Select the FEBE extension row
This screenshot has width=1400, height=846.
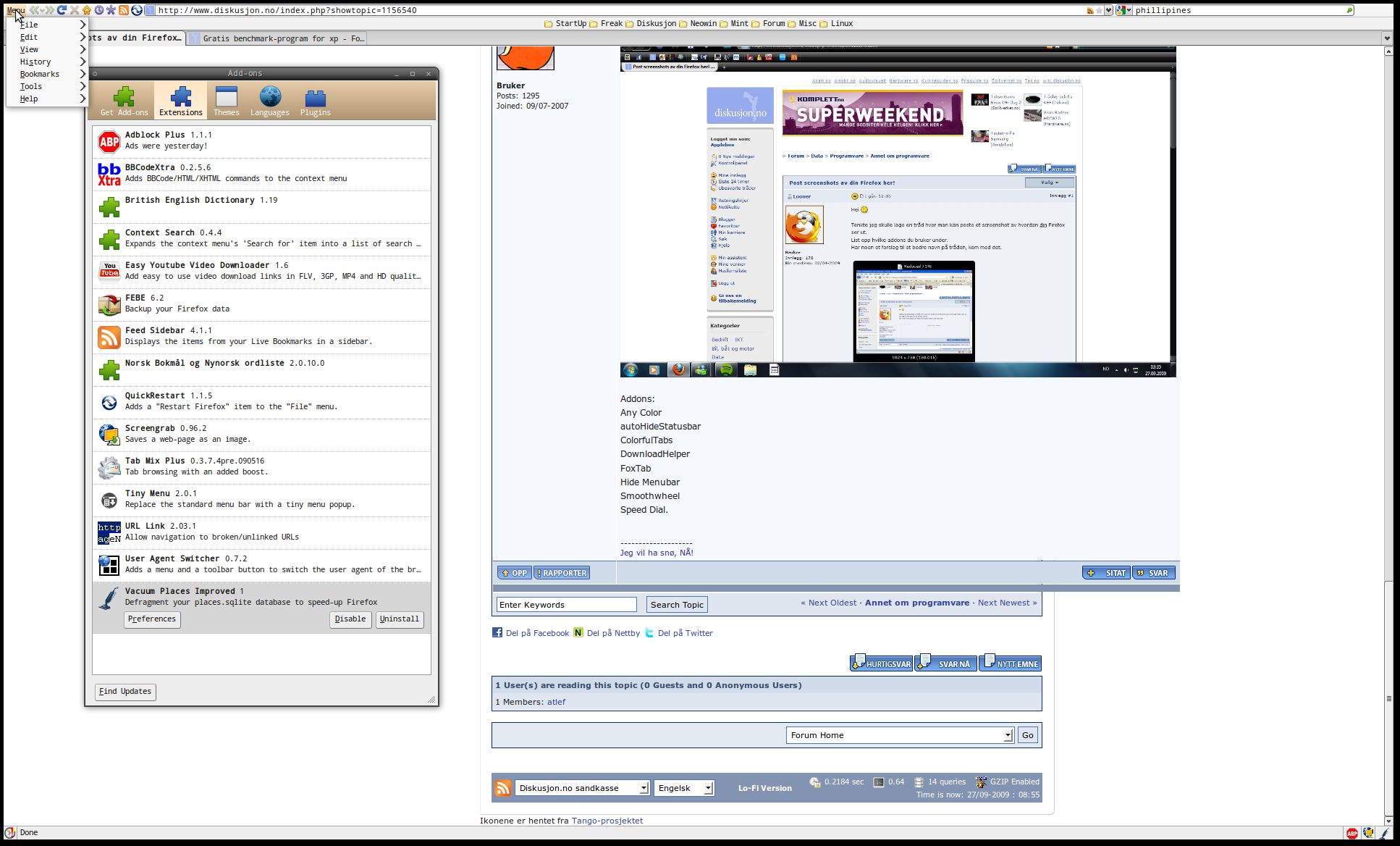[261, 304]
